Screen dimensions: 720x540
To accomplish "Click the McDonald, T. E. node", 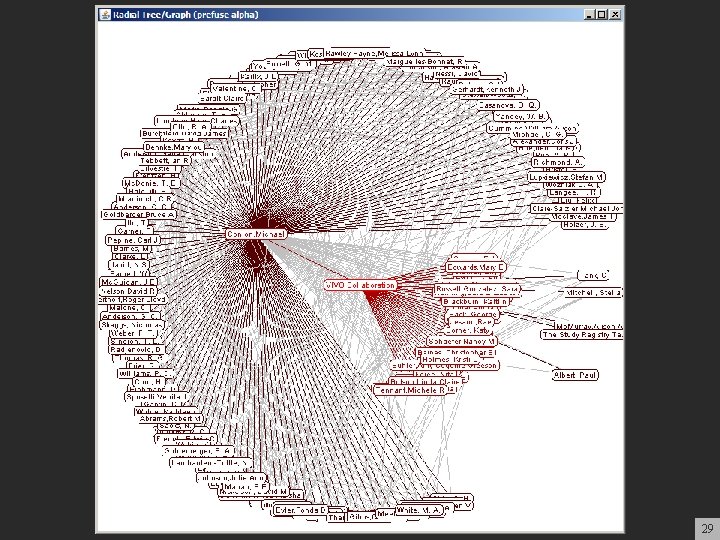I will point(151,183).
